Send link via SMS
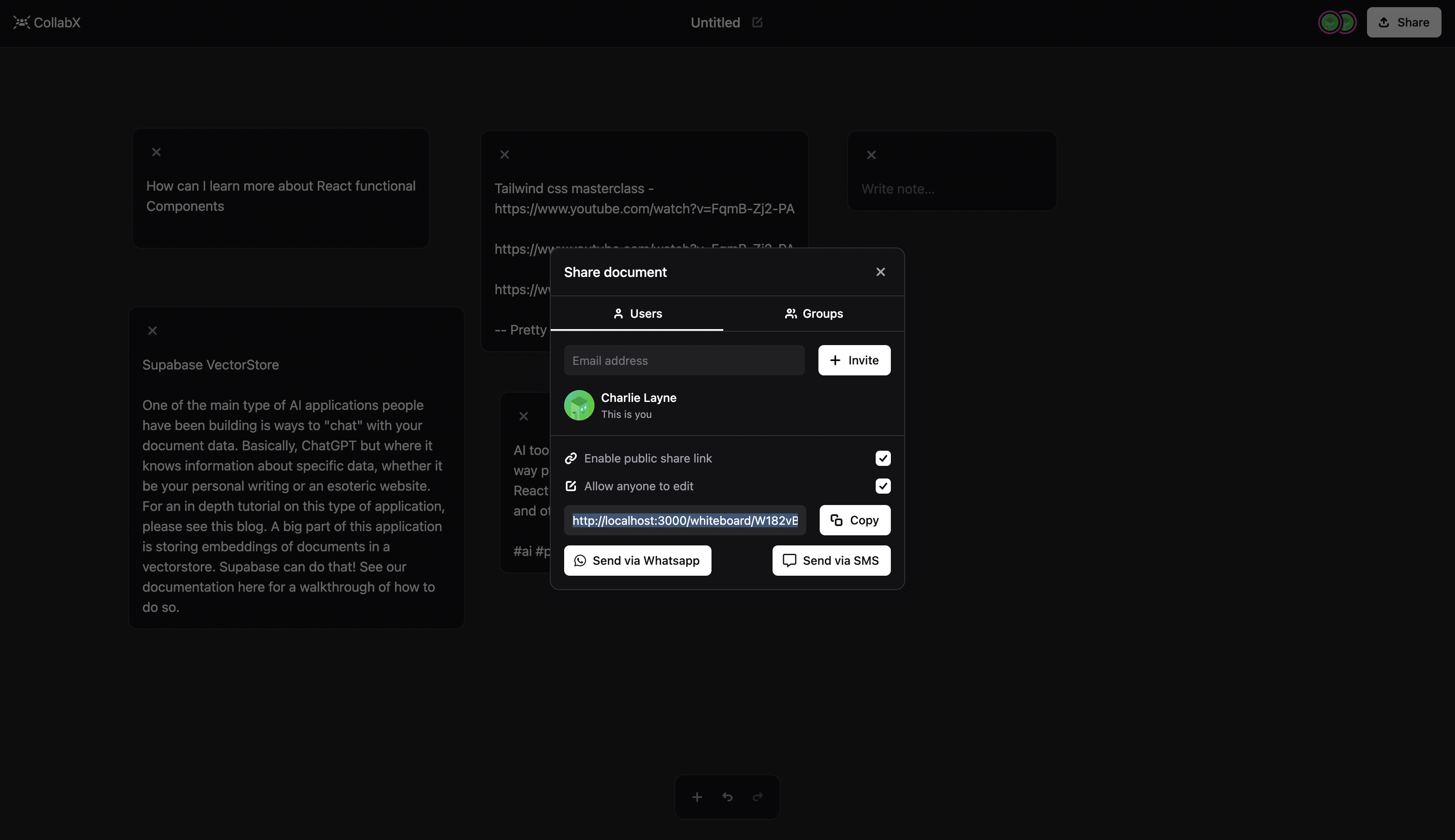1455x840 pixels. point(831,560)
